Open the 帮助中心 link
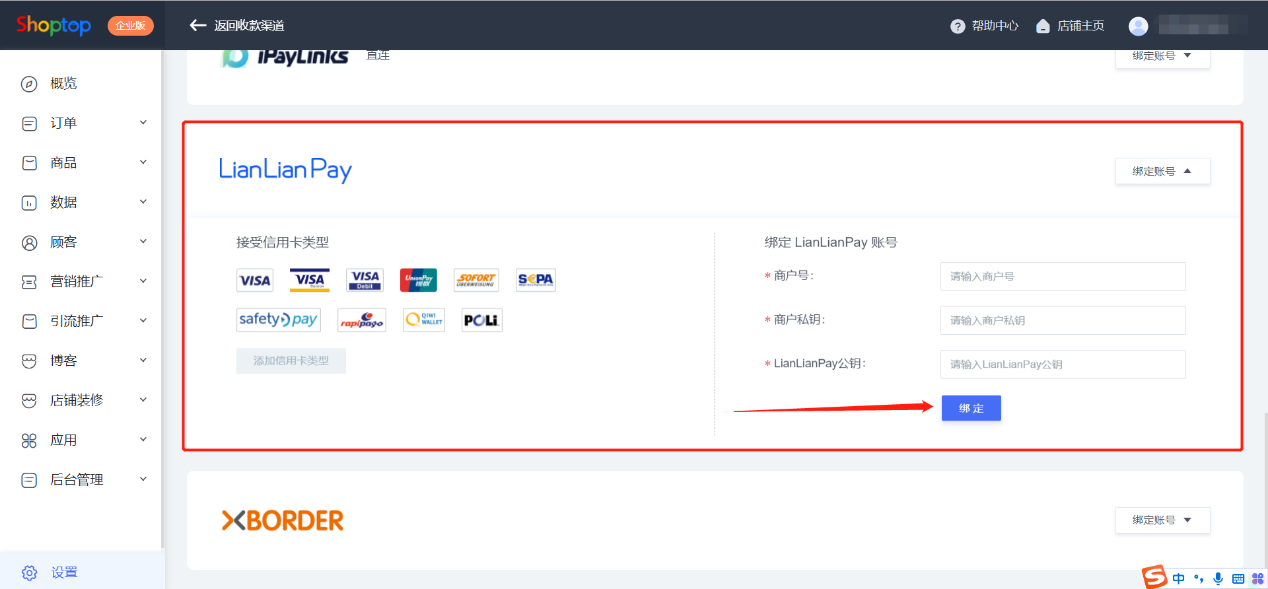Viewport: 1268px width, 589px height. 995,26
